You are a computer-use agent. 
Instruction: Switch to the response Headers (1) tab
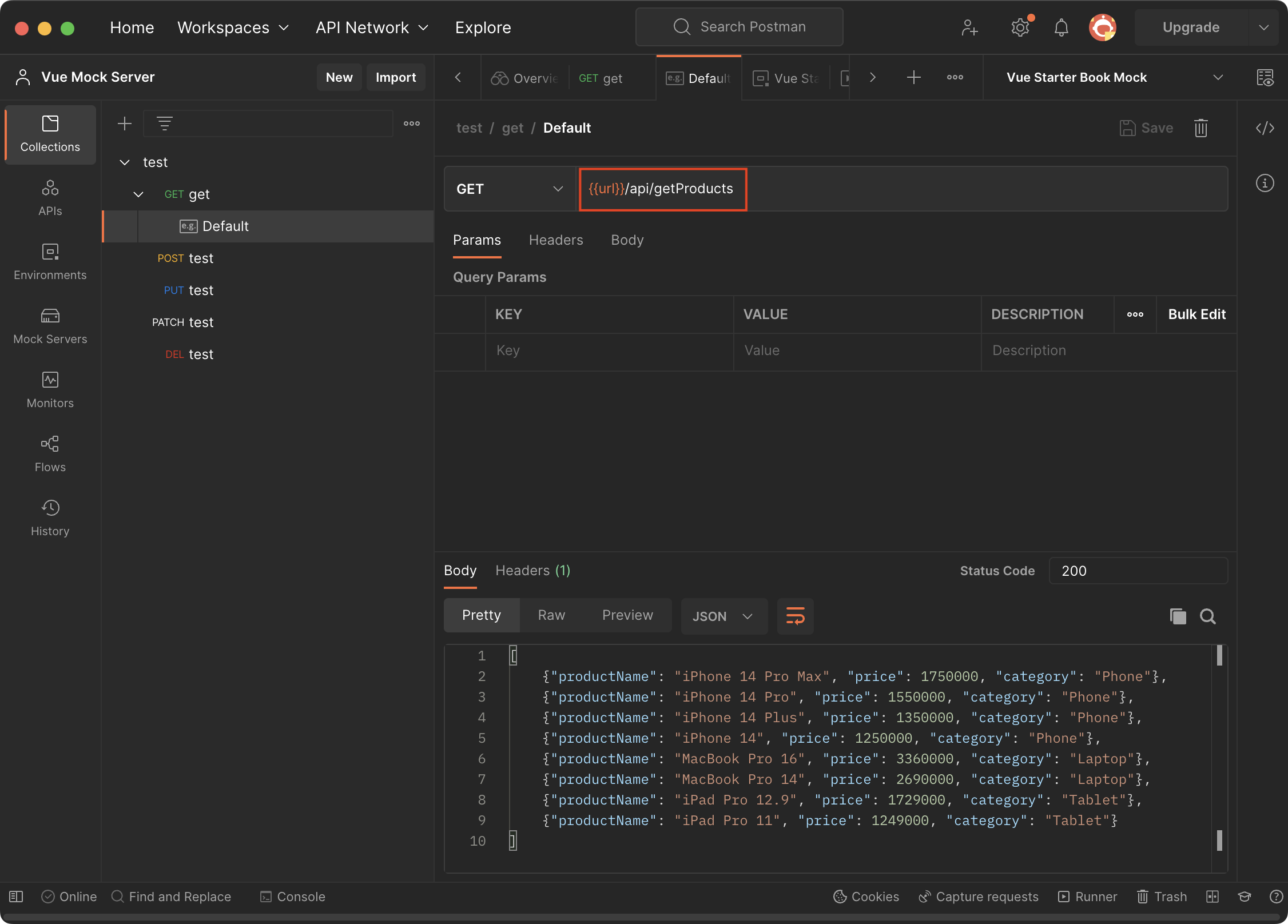[532, 571]
